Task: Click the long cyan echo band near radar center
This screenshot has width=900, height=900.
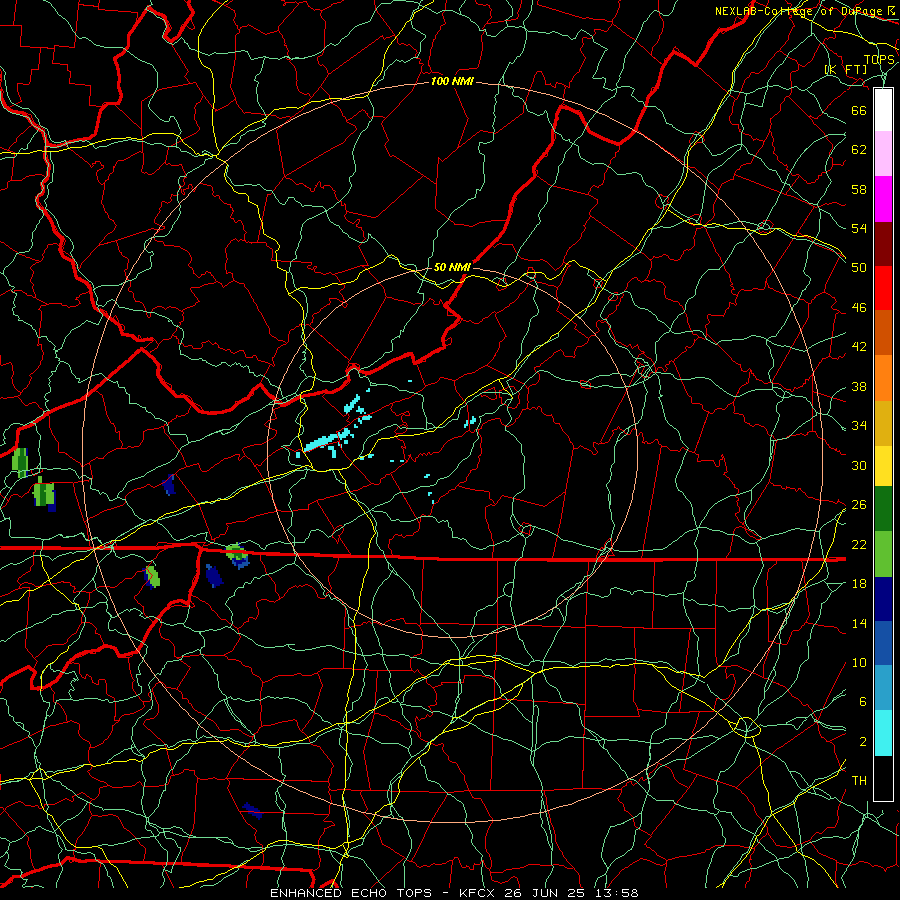Action: click(x=327, y=442)
